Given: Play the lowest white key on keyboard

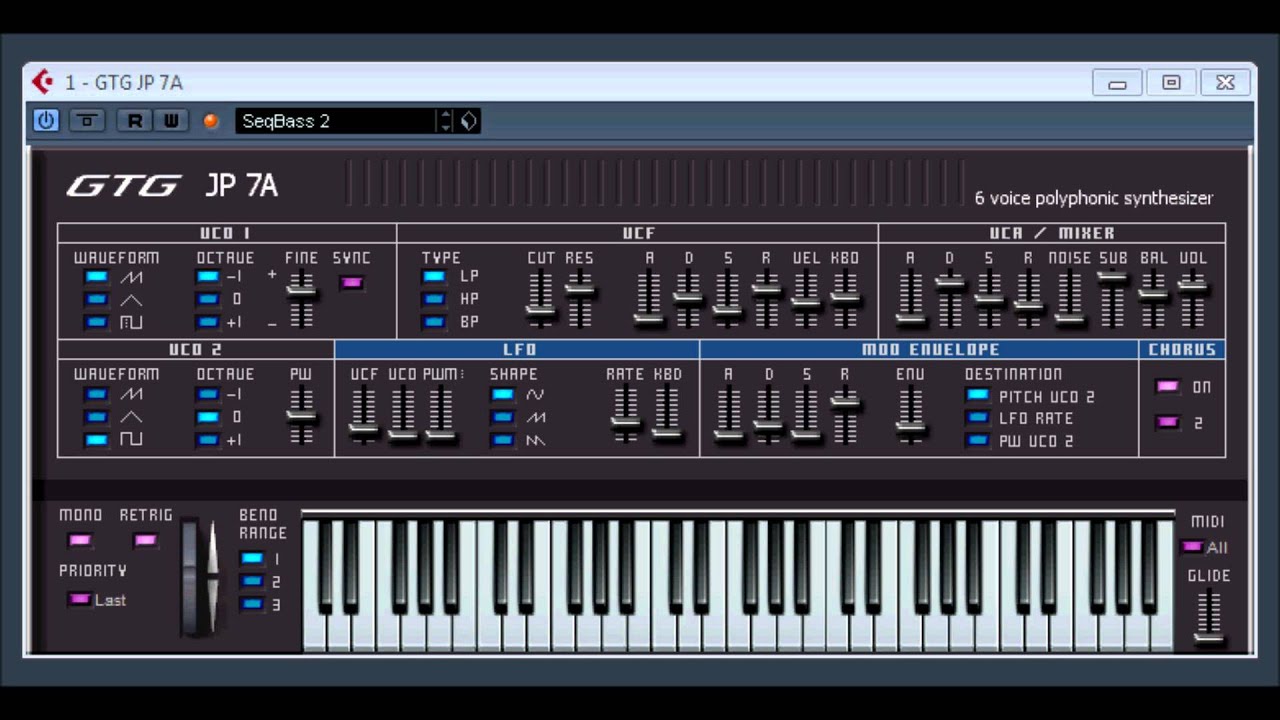Looking at the screenshot, I should [x=315, y=630].
